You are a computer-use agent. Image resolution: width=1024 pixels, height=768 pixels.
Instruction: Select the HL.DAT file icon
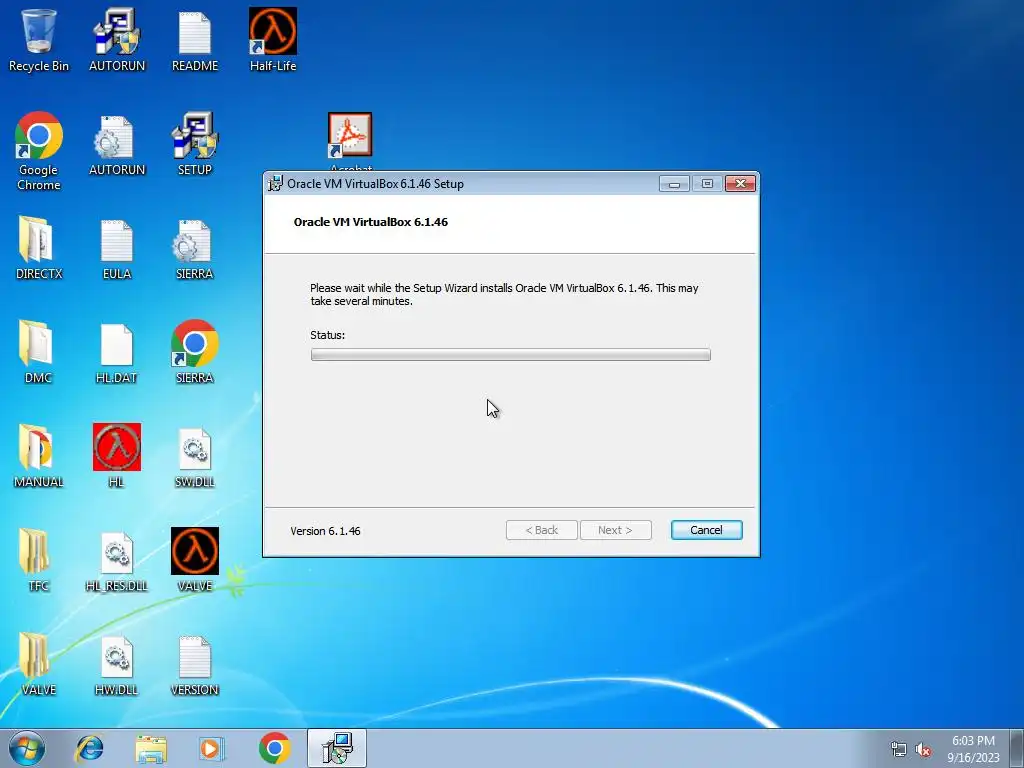[117, 353]
